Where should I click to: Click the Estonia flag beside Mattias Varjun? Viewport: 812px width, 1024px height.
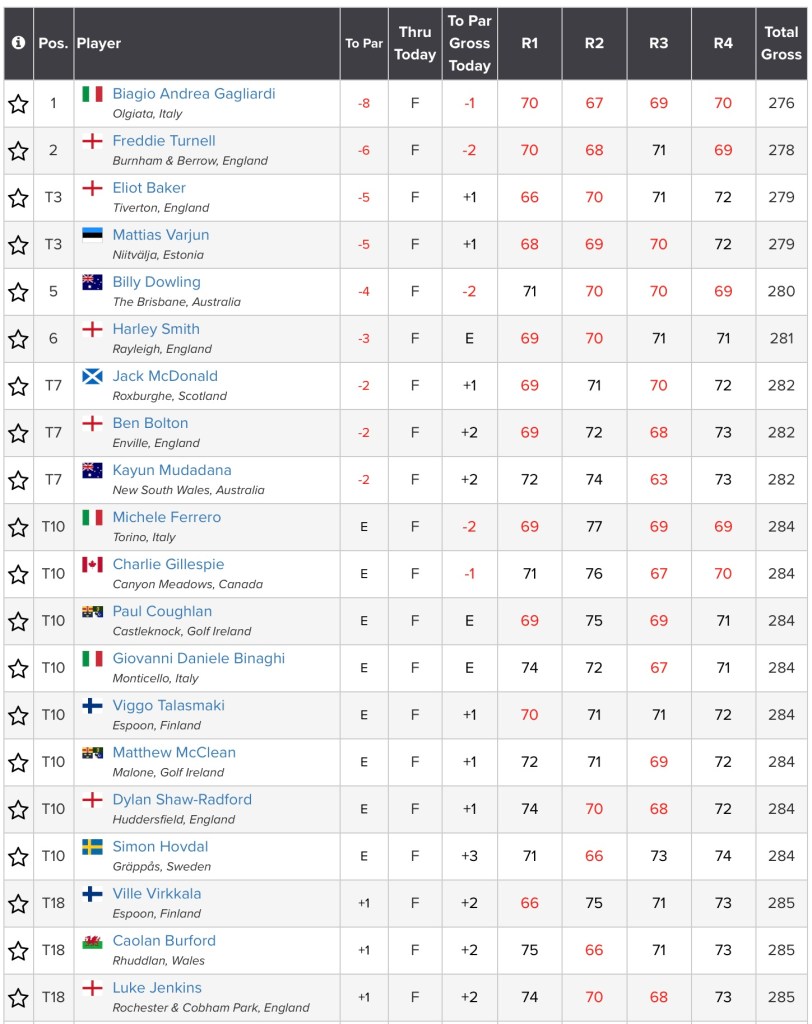pyautogui.click(x=92, y=235)
